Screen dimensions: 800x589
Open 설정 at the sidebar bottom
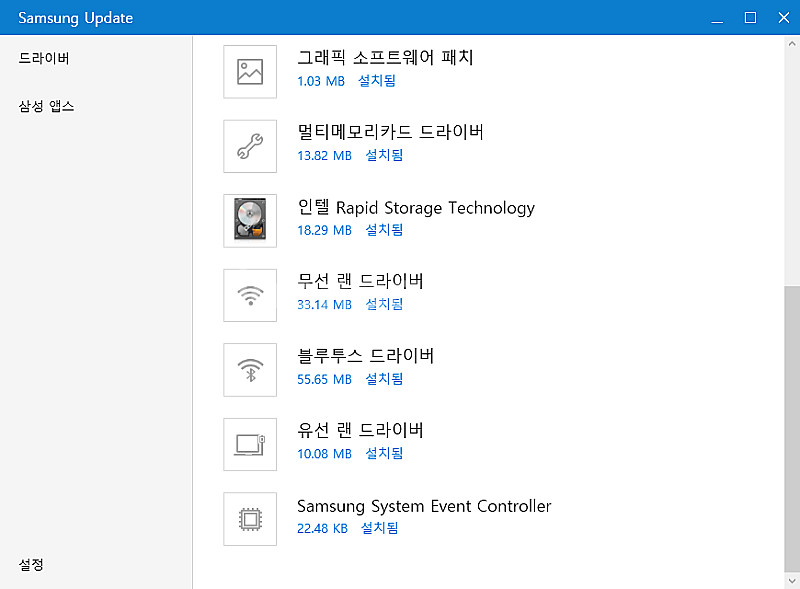tap(31, 565)
